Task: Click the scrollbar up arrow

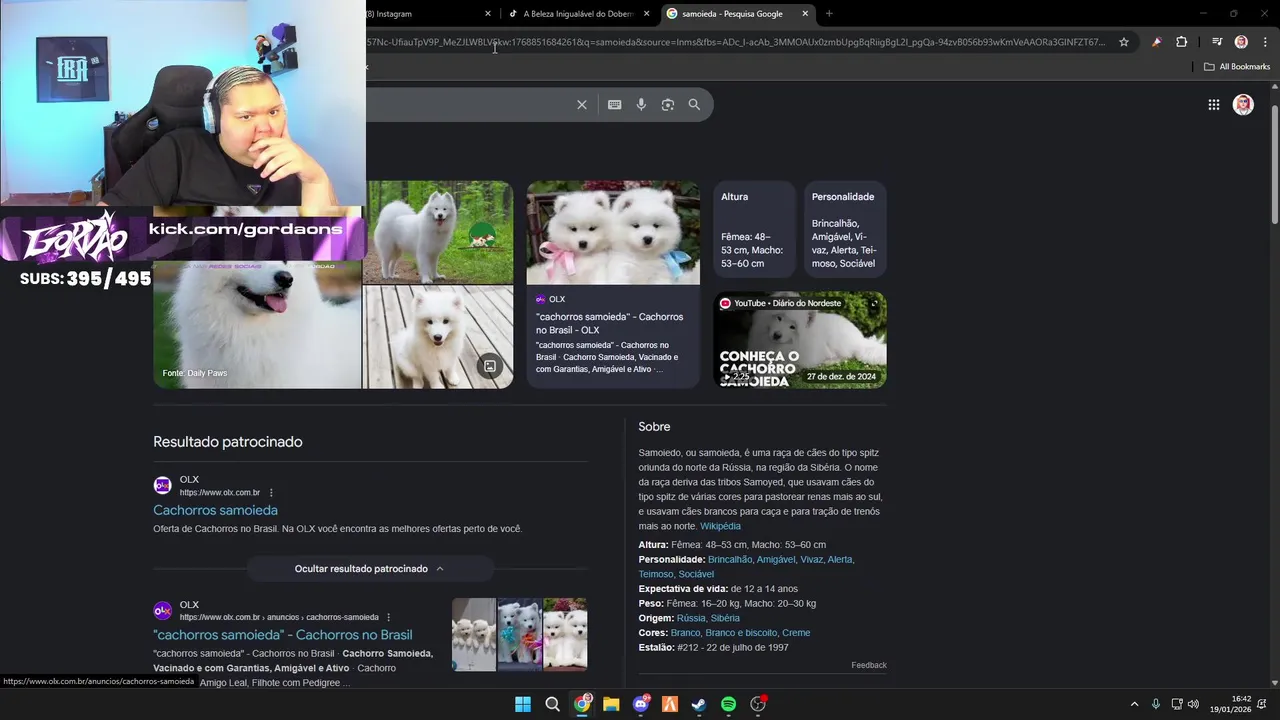Action: pos(1274,86)
